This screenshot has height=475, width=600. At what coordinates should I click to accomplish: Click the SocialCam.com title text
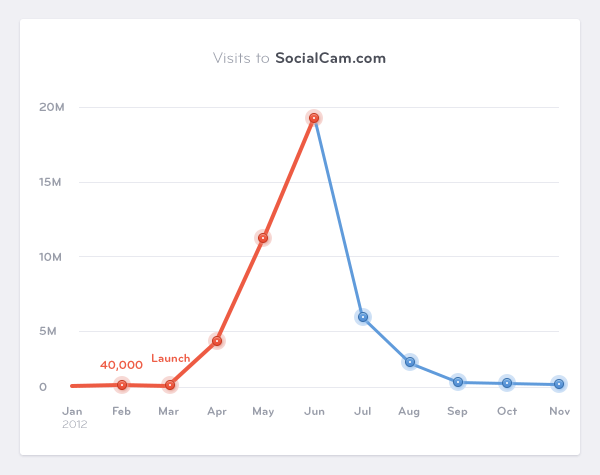[x=330, y=58]
